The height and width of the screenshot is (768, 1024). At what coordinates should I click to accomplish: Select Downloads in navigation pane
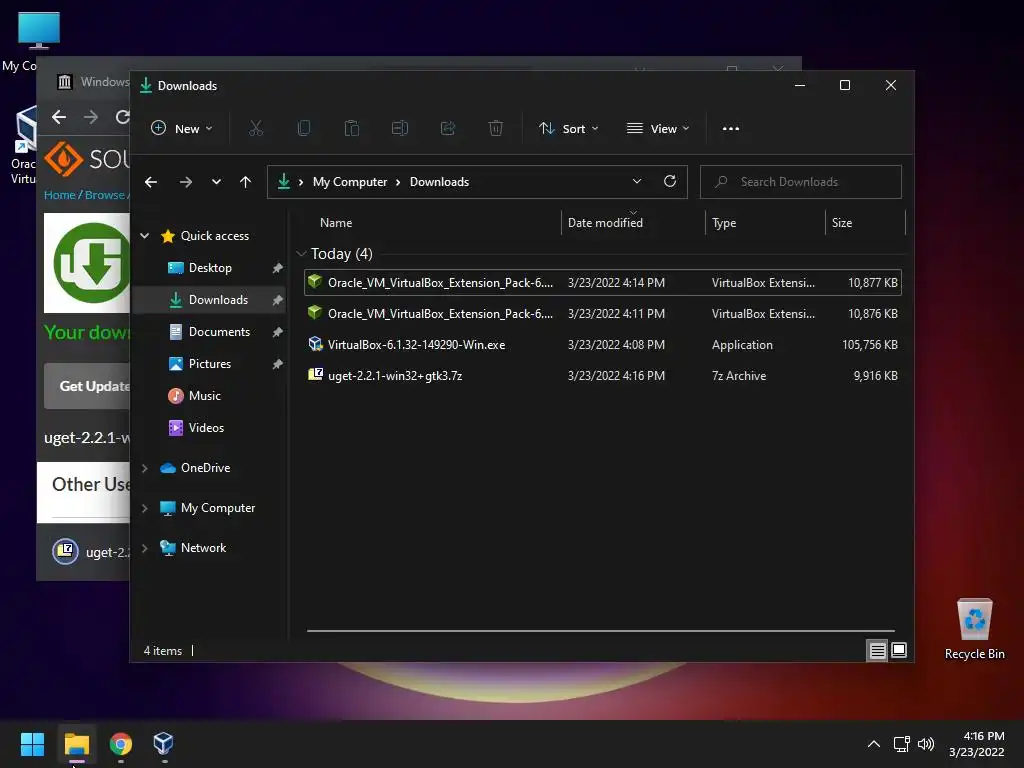coord(218,300)
